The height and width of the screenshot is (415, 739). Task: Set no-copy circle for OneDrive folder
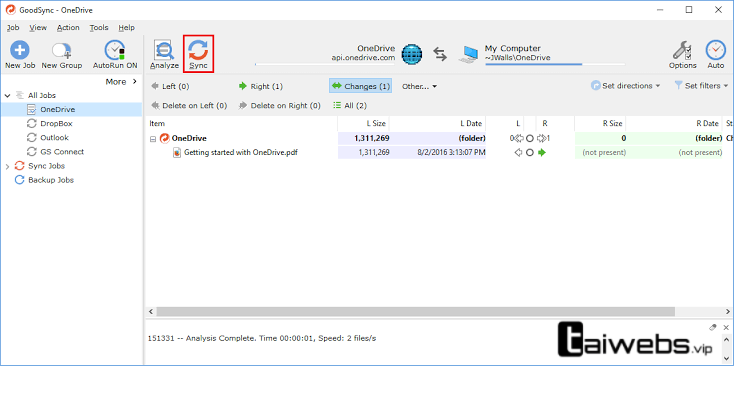coord(530,138)
